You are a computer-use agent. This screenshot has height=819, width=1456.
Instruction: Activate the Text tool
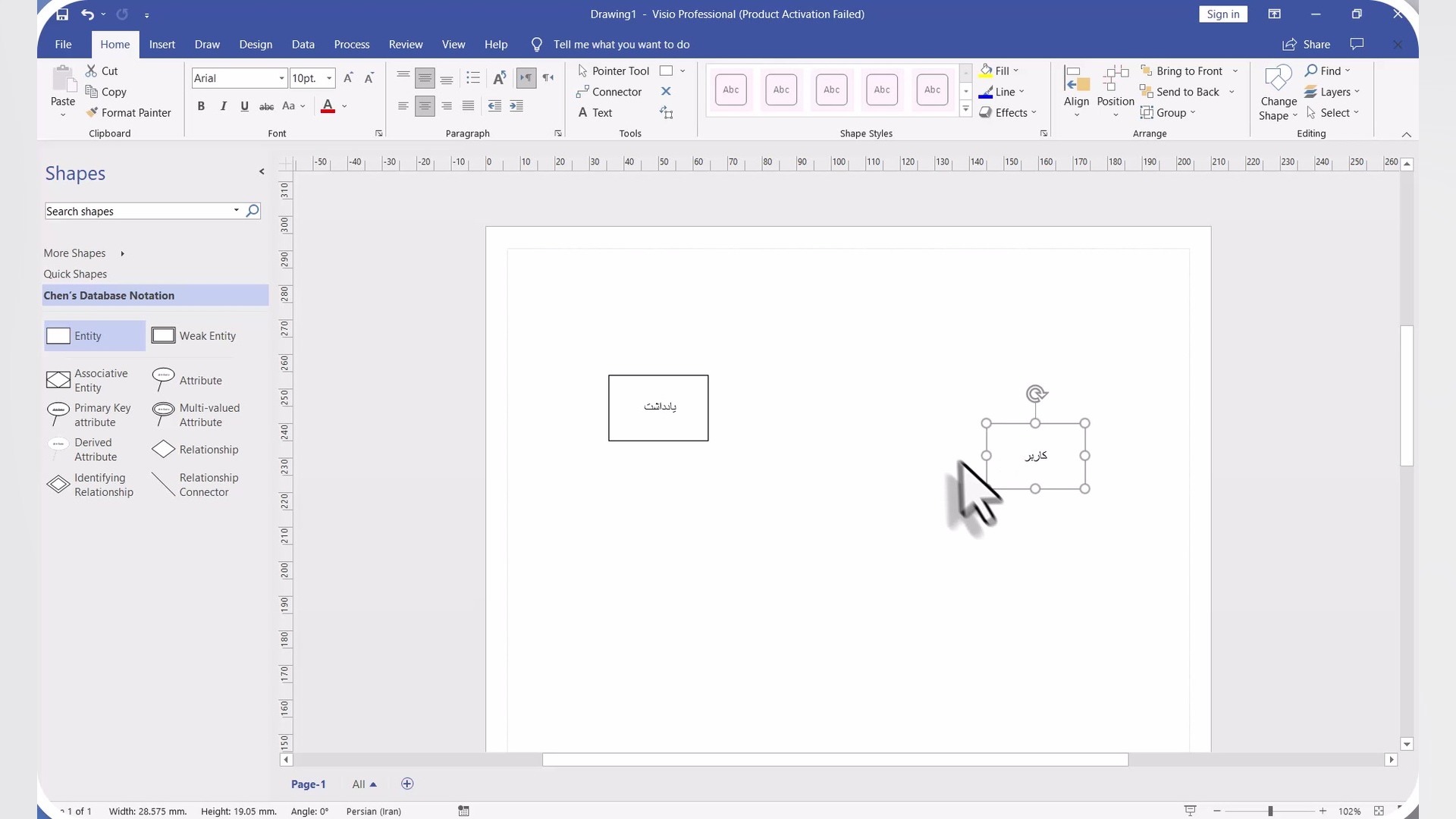pos(595,112)
